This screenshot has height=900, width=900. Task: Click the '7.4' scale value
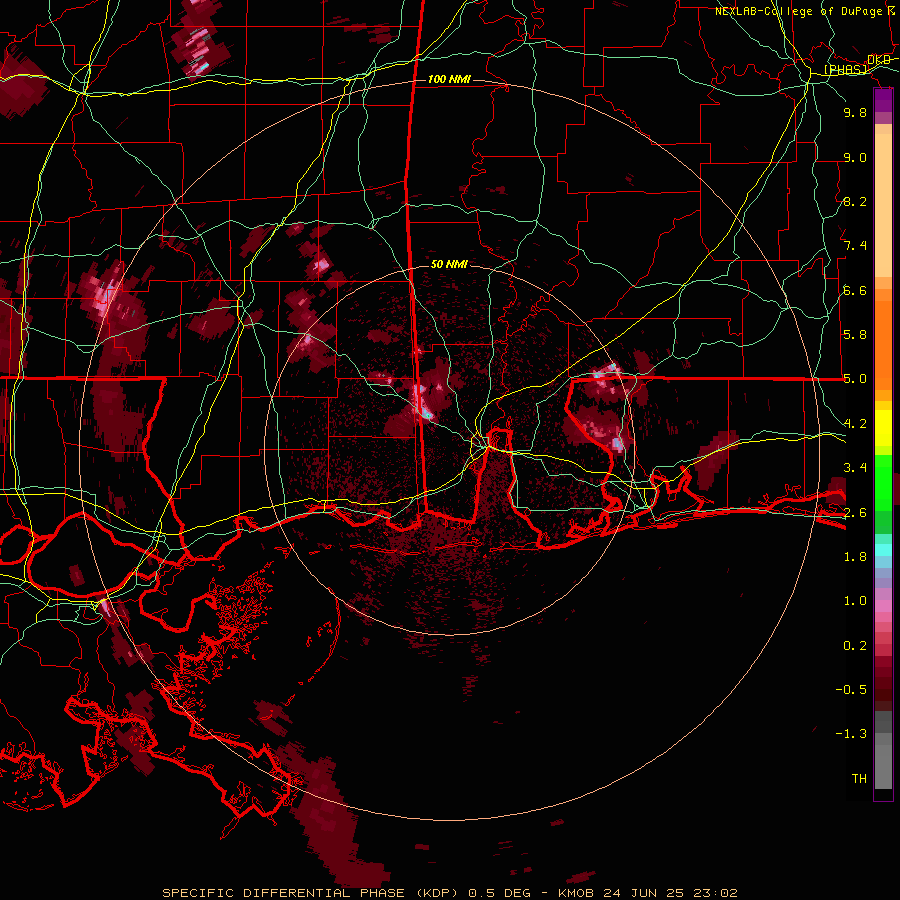point(855,246)
